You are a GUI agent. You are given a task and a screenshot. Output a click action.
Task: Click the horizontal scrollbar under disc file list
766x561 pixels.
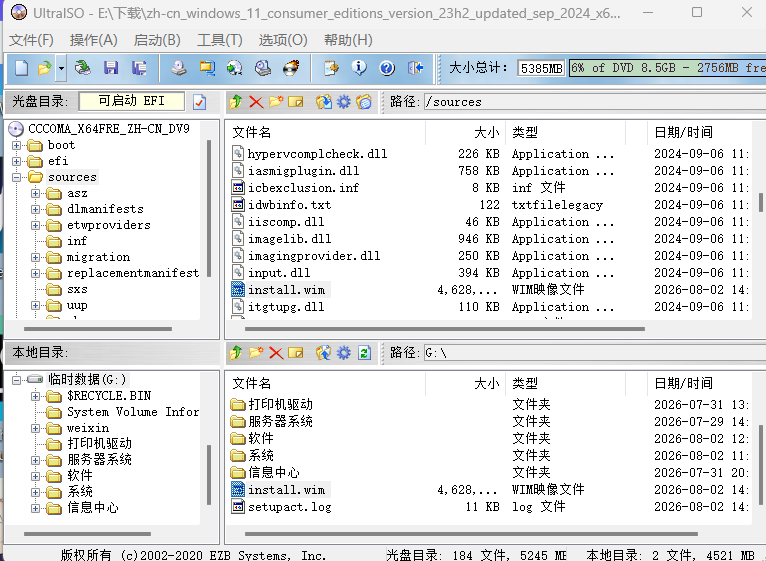pos(445,329)
